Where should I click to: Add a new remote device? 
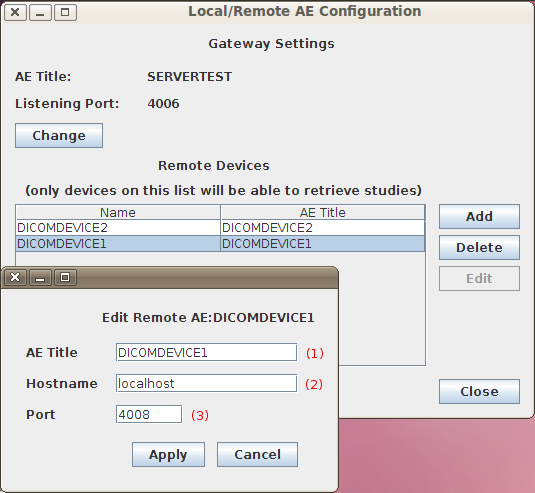point(479,216)
